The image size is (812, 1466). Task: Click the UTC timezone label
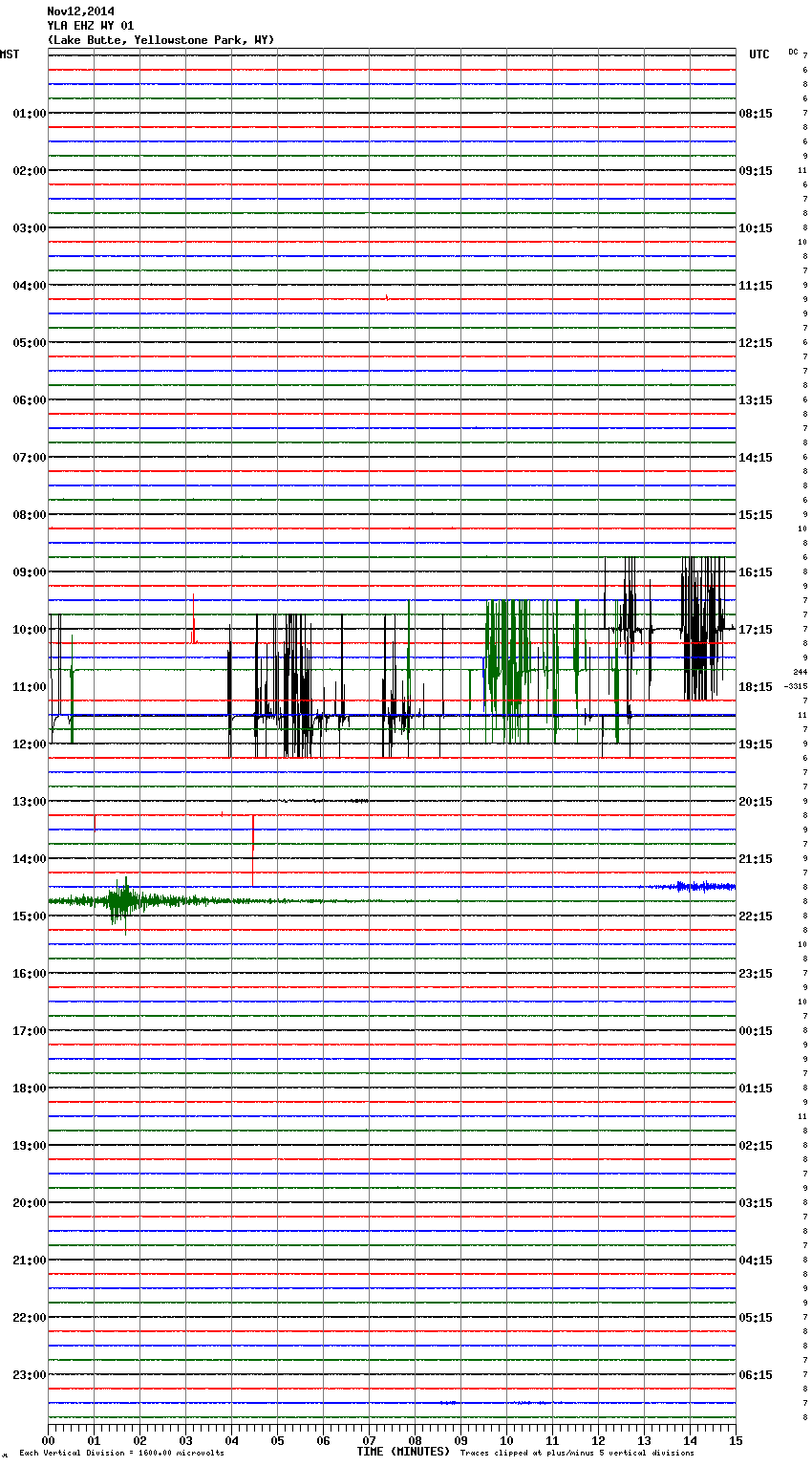[759, 54]
